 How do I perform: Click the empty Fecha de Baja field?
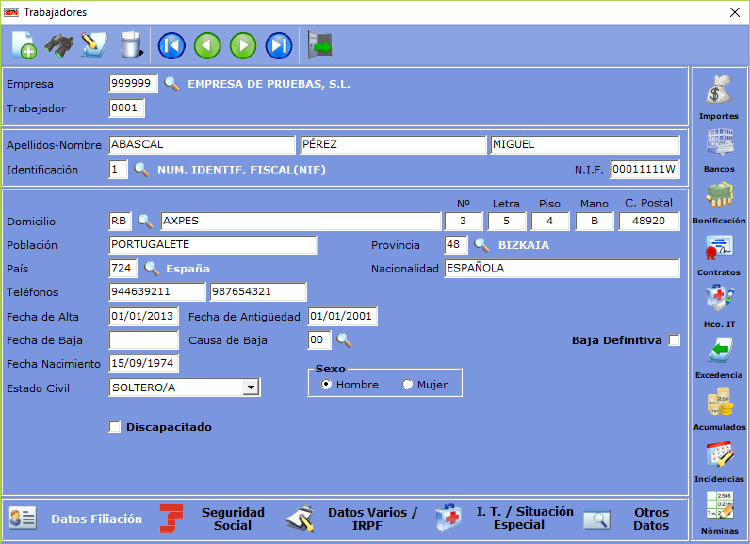click(x=143, y=340)
